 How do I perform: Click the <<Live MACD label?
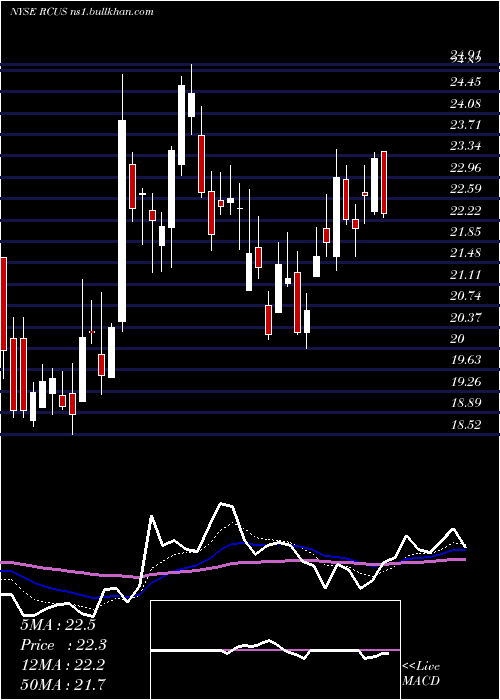point(421,674)
